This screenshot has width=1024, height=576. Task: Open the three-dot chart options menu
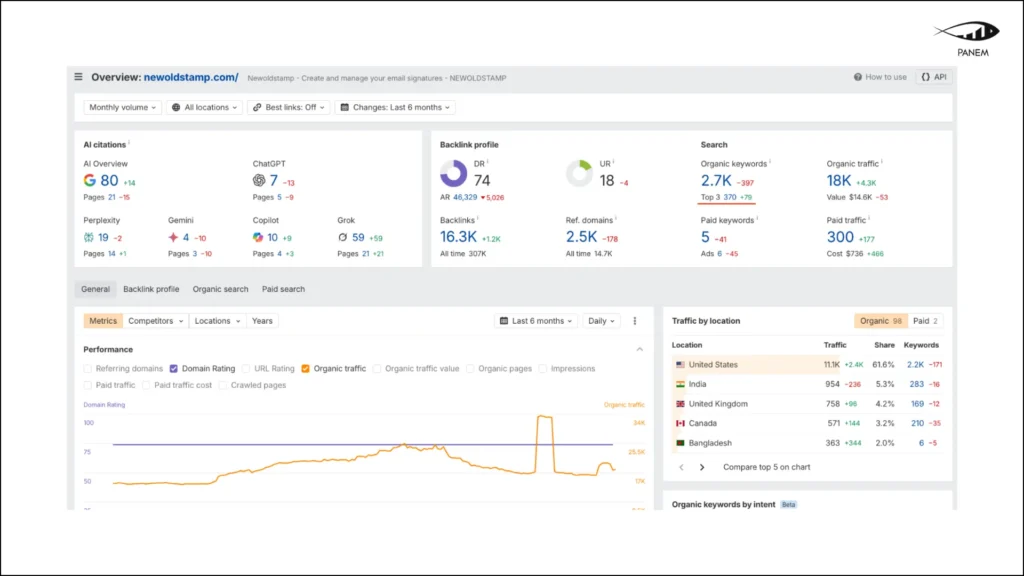[x=635, y=321]
